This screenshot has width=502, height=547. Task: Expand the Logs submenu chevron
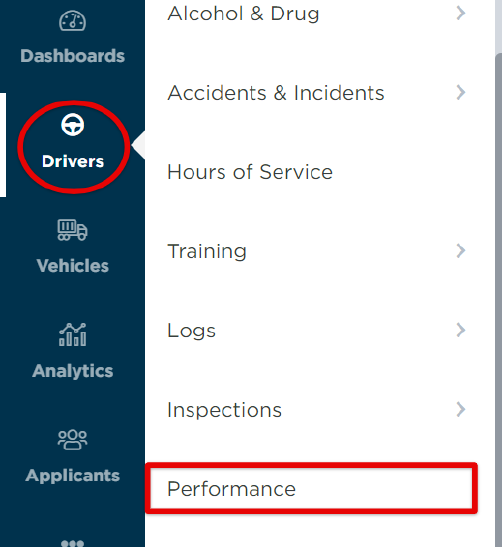pos(461,330)
